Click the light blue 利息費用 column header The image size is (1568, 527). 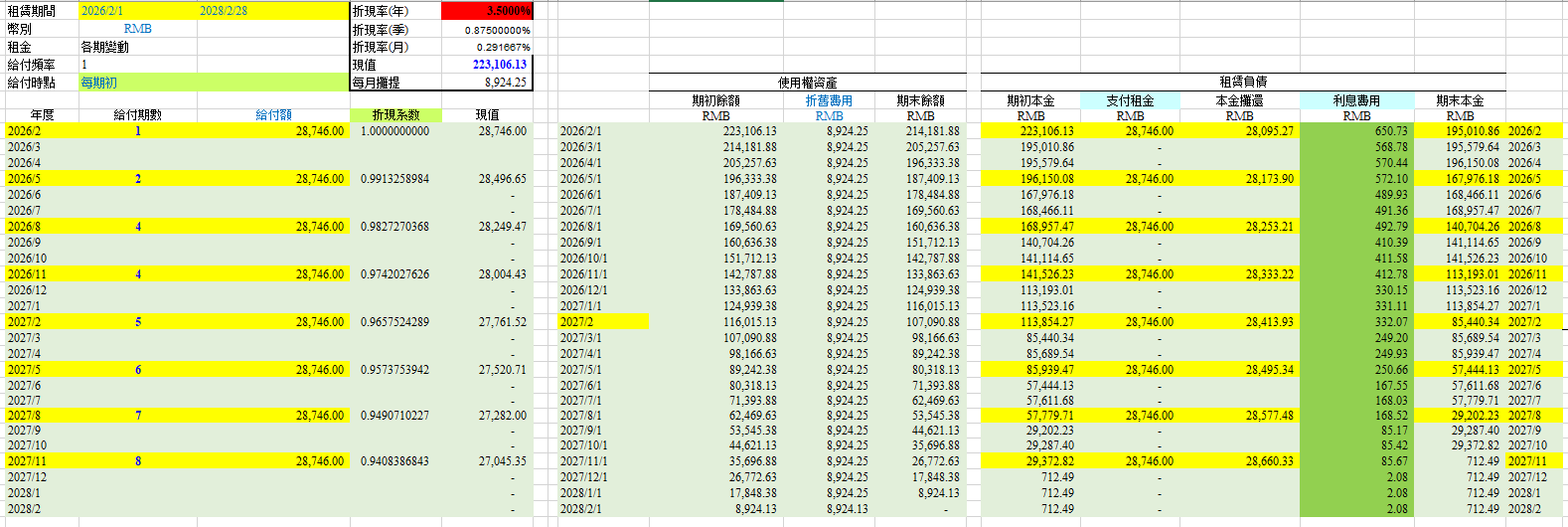tap(1356, 100)
